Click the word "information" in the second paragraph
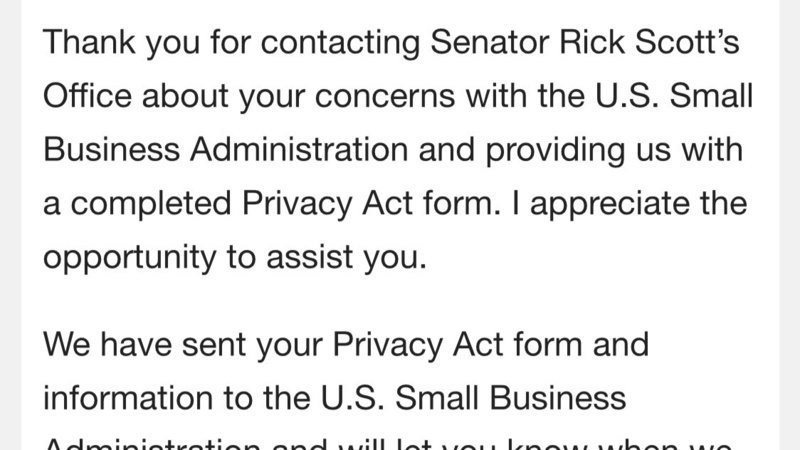 tap(128, 398)
